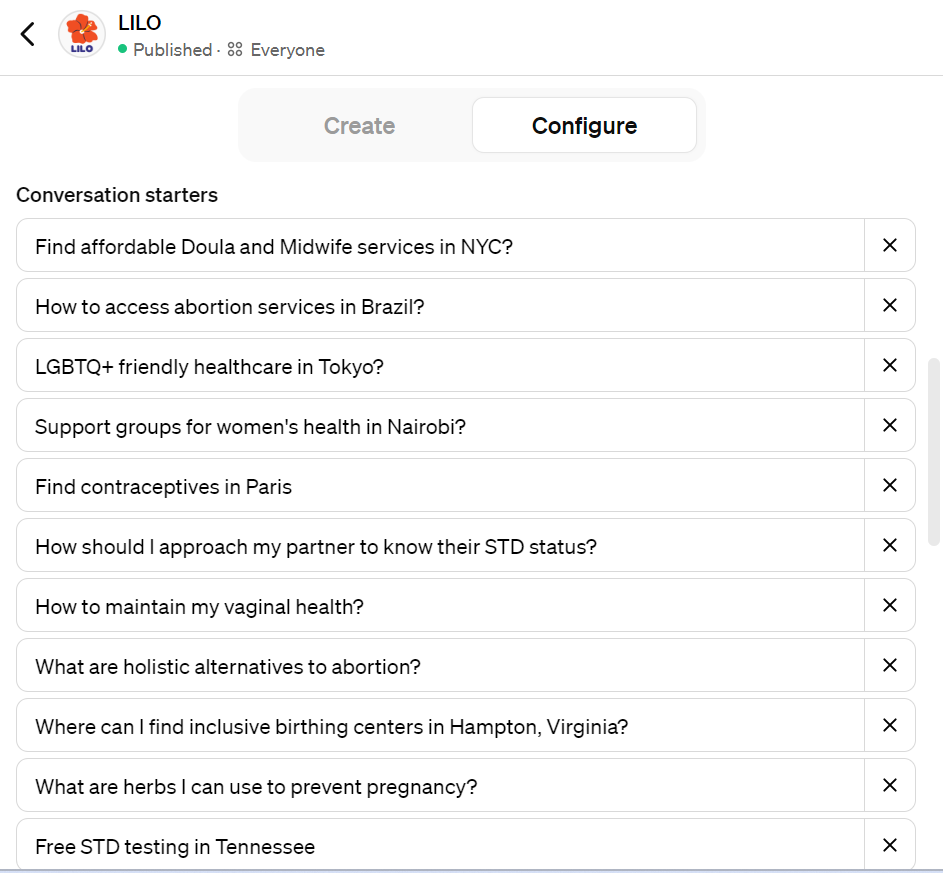Image resolution: width=943 pixels, height=873 pixels.
Task: Click the Everyone audience icon
Action: 233,49
